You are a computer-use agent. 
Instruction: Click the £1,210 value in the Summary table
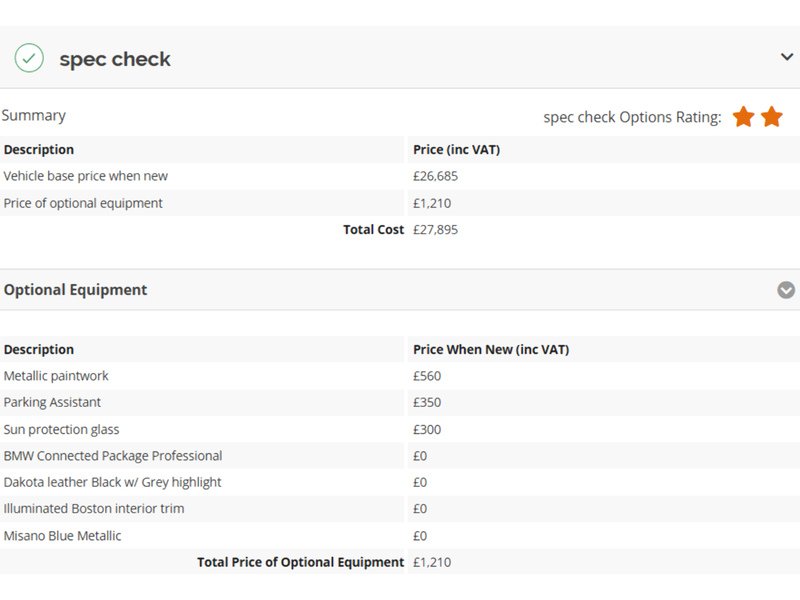pos(432,203)
